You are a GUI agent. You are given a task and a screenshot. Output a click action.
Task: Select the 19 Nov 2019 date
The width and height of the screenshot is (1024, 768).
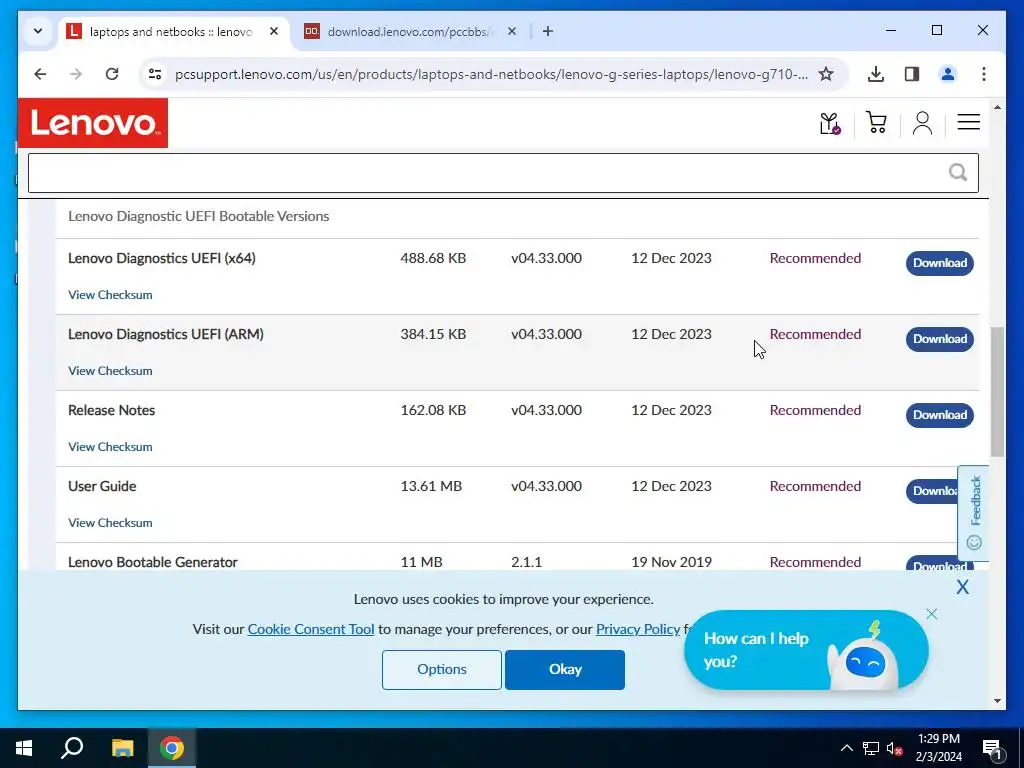[671, 562]
